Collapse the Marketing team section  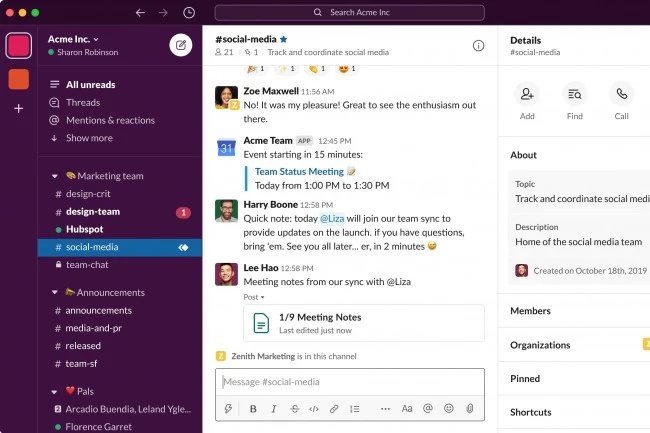55,177
